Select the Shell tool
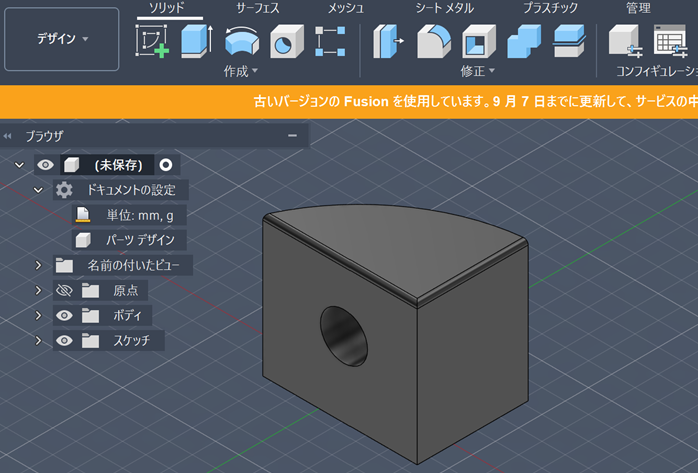The height and width of the screenshot is (473, 698). tap(479, 41)
